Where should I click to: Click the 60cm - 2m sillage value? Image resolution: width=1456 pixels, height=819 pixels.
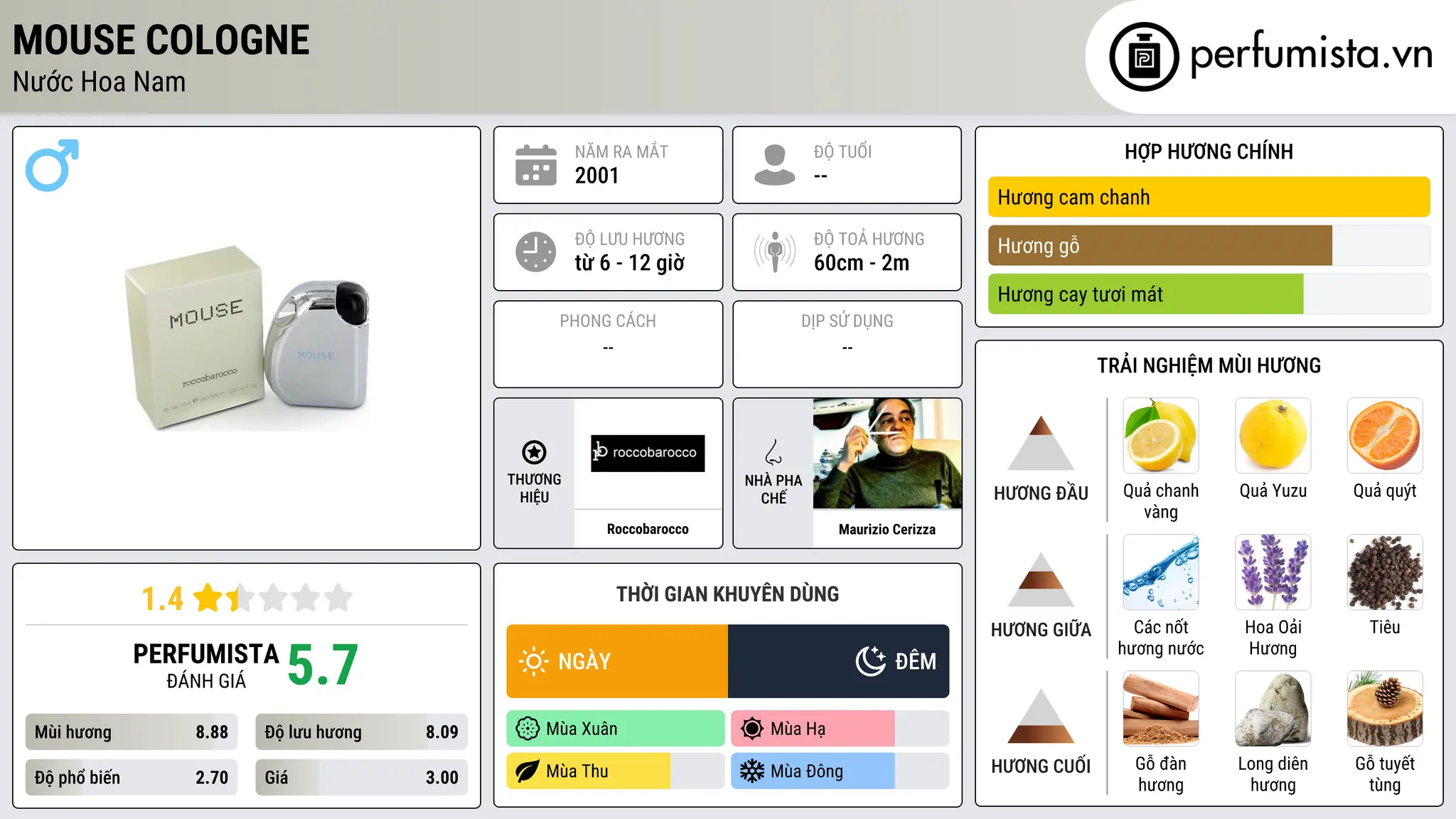coord(862,263)
